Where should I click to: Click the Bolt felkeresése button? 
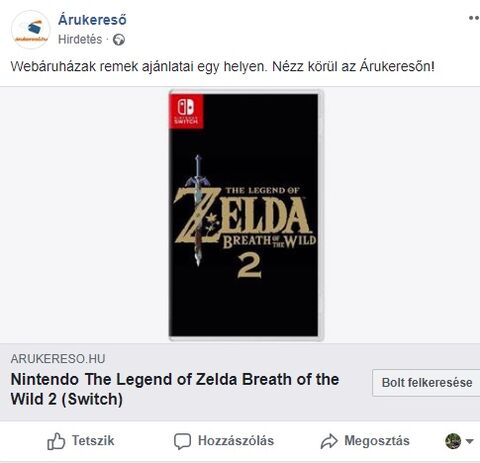[x=426, y=383]
